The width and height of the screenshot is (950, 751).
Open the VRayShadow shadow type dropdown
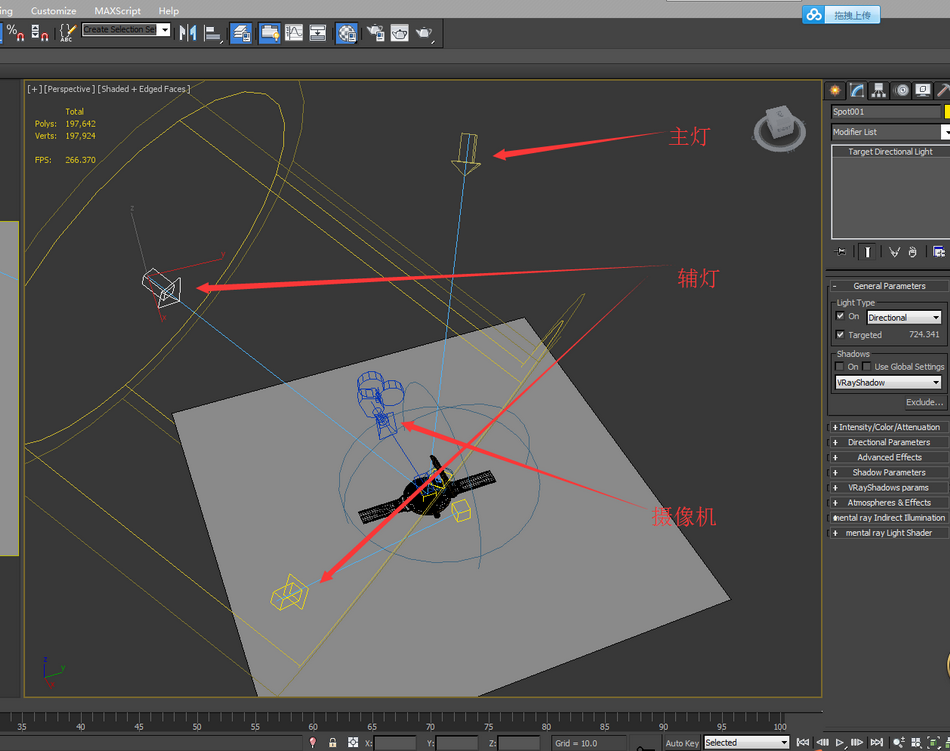889,382
